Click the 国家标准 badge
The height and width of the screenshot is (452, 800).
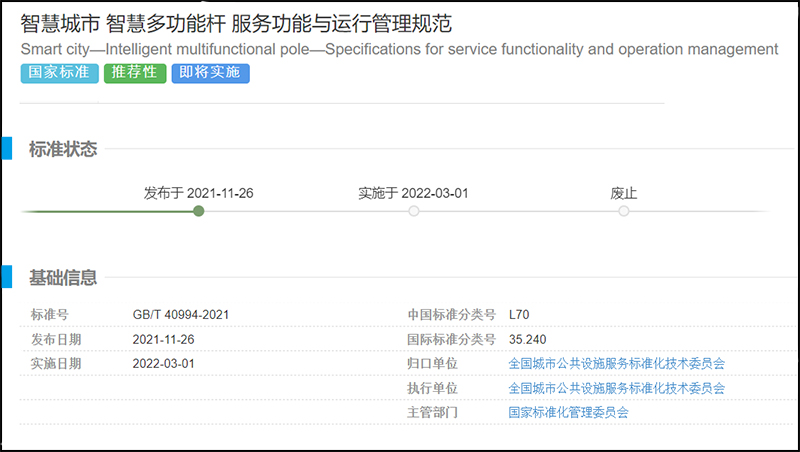[59, 73]
